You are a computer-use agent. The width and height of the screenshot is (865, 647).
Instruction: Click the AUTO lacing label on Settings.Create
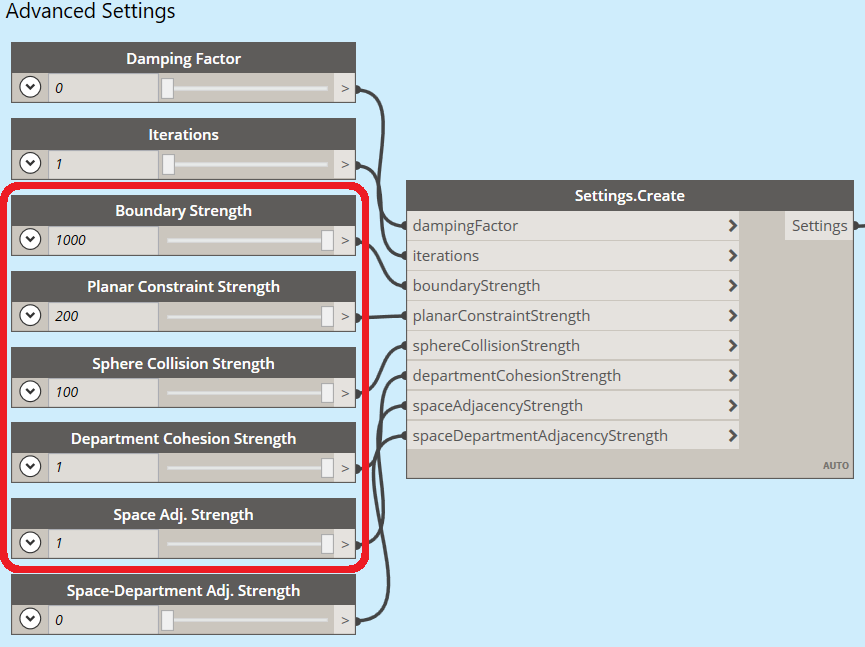click(x=836, y=466)
